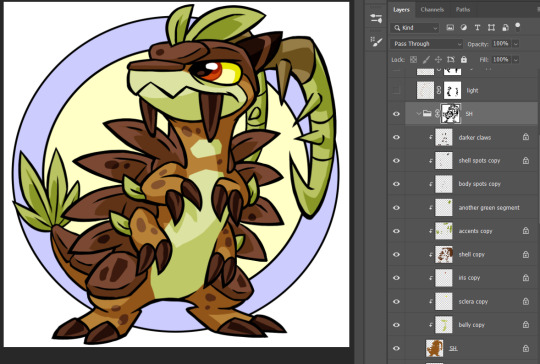Select the SH group layer mask thumbnail
Screen dimensions: 540x364
point(451,113)
